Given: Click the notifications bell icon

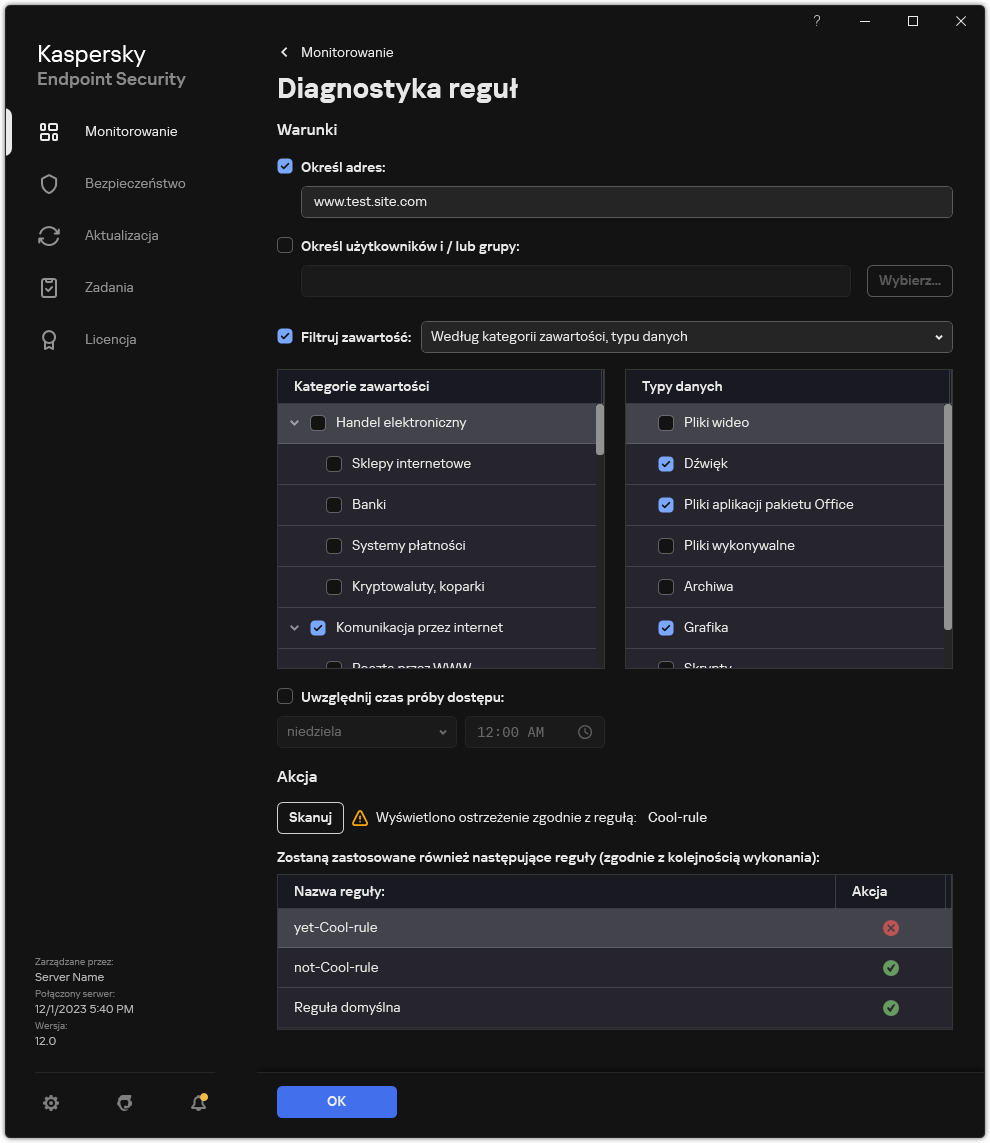Looking at the screenshot, I should [198, 1103].
